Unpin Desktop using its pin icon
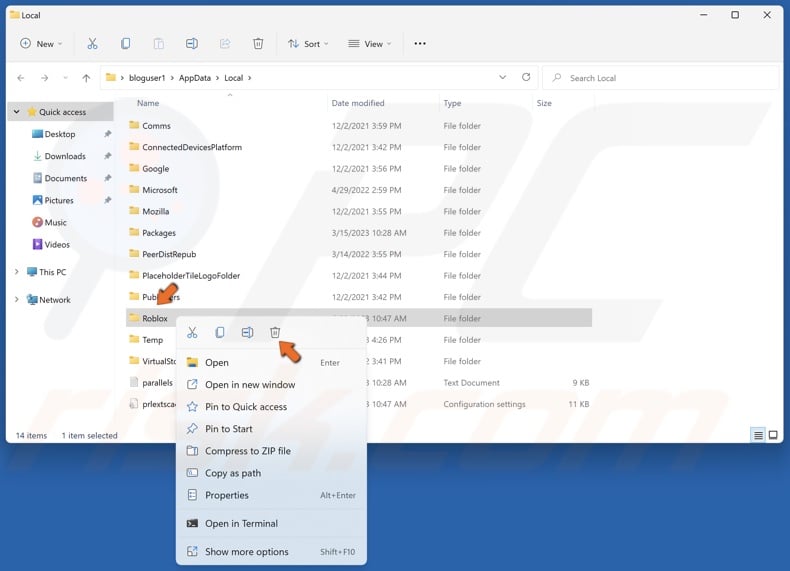 107,134
